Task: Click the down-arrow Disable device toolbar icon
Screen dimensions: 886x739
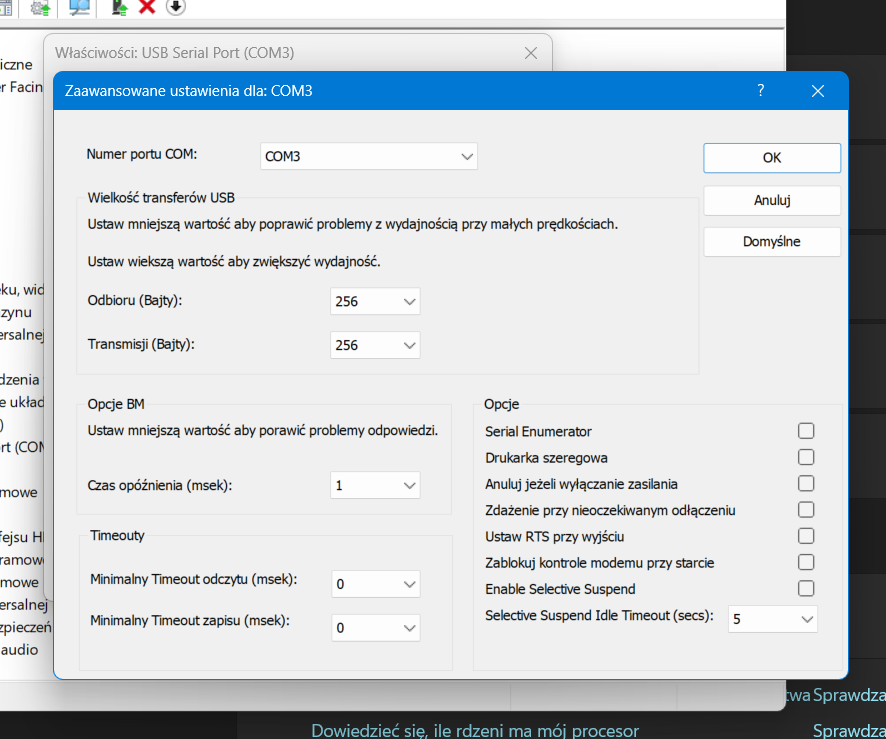Action: (176, 7)
